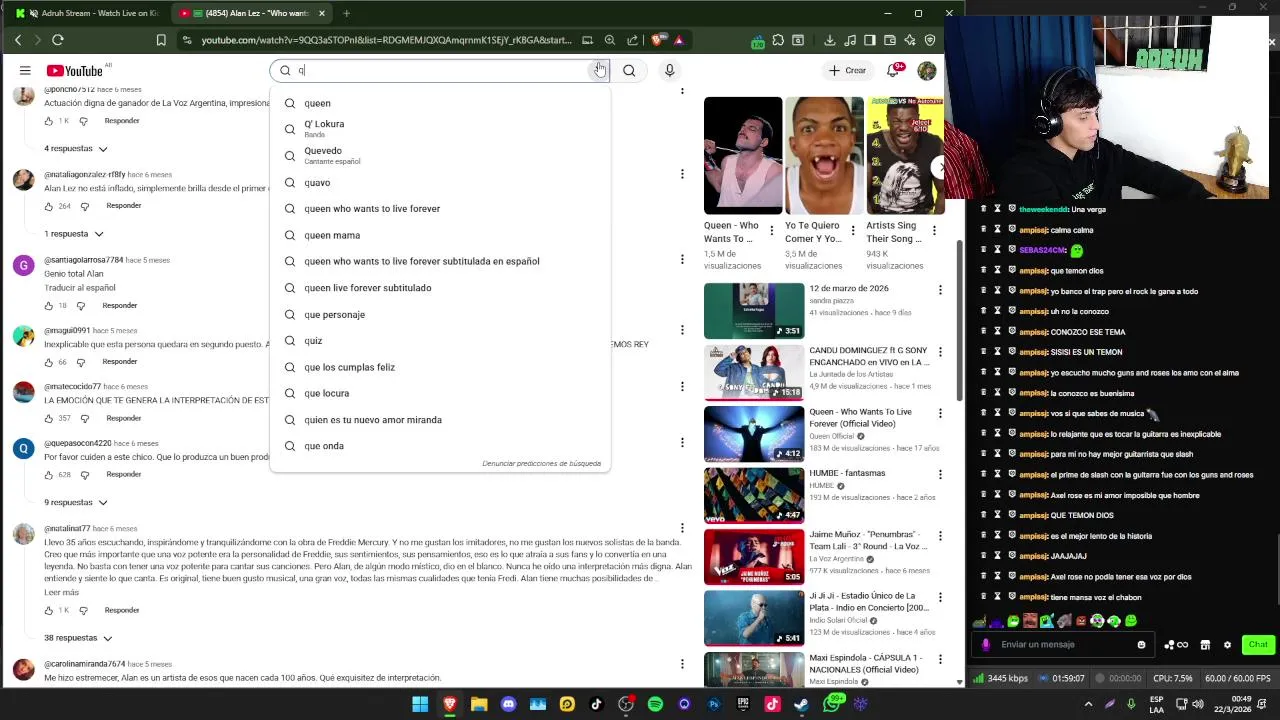Open the emoji picker in Kick chat
1280x720 pixels.
(1141, 644)
